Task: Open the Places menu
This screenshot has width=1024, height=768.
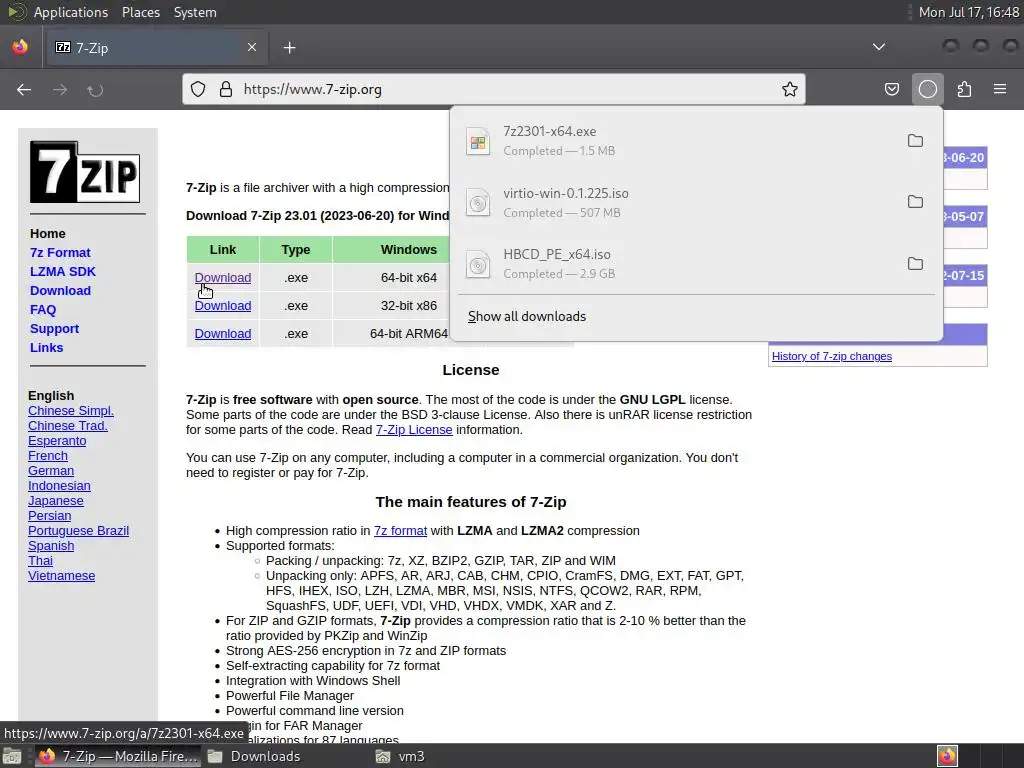Action: tap(141, 12)
